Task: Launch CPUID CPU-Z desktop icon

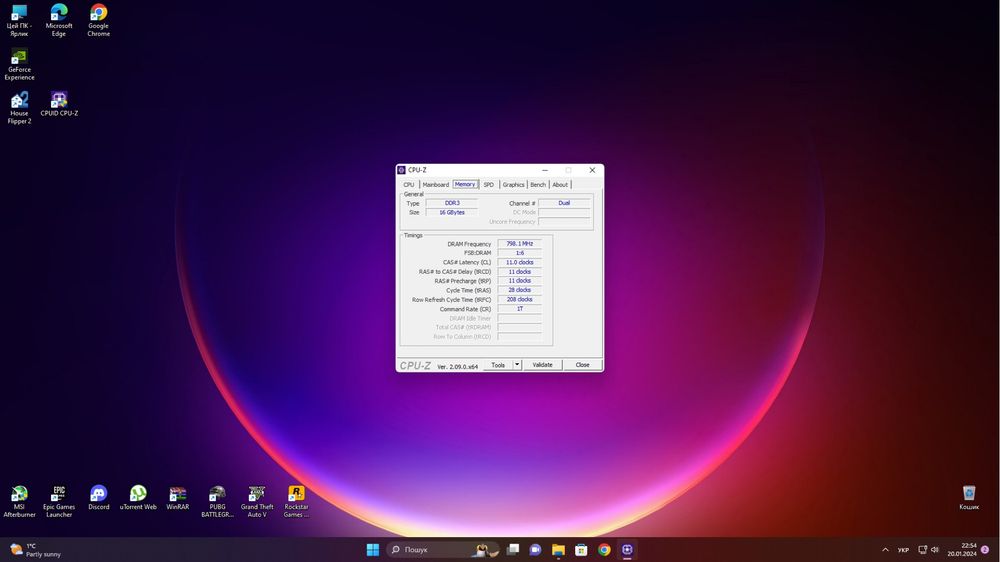Action: (59, 100)
